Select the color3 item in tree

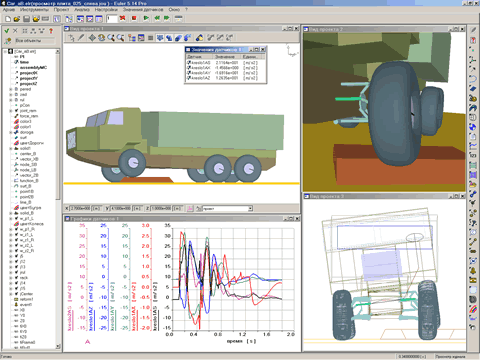click(25, 122)
